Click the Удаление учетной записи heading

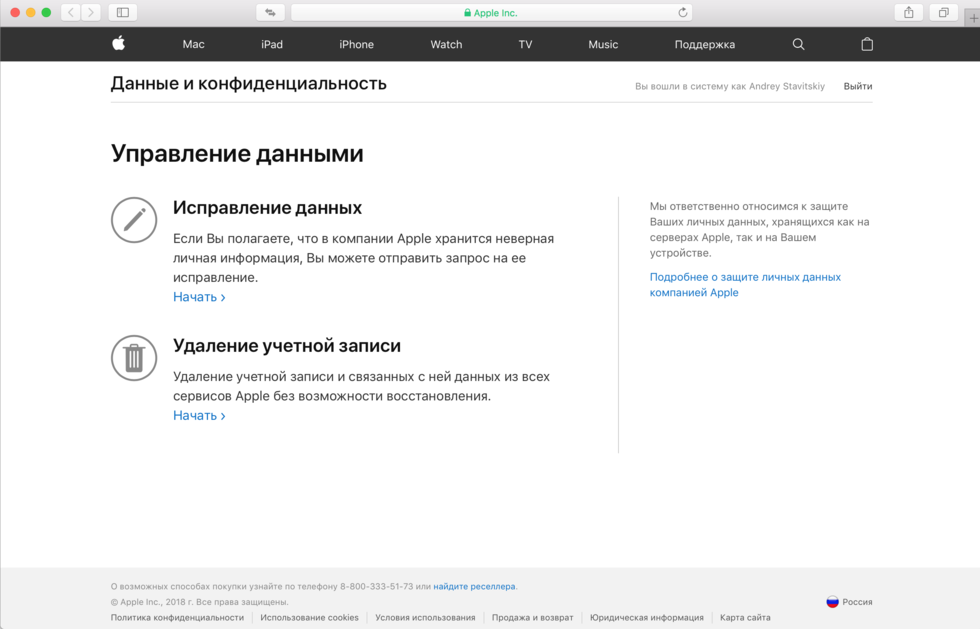(x=287, y=346)
